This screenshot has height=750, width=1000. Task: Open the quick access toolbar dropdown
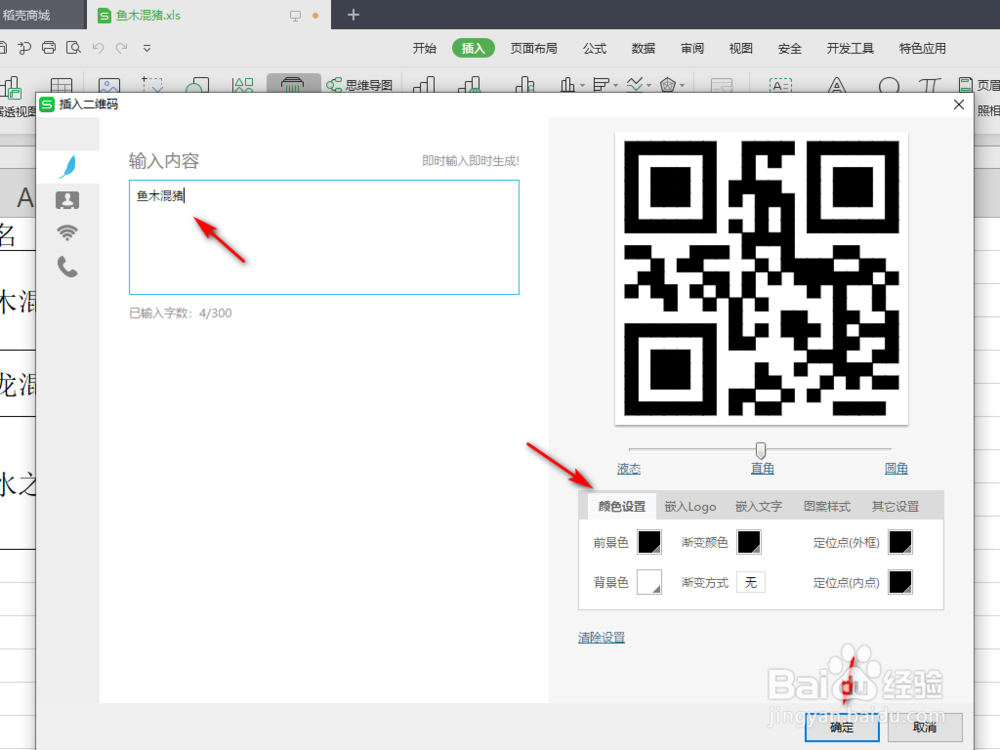(x=147, y=48)
